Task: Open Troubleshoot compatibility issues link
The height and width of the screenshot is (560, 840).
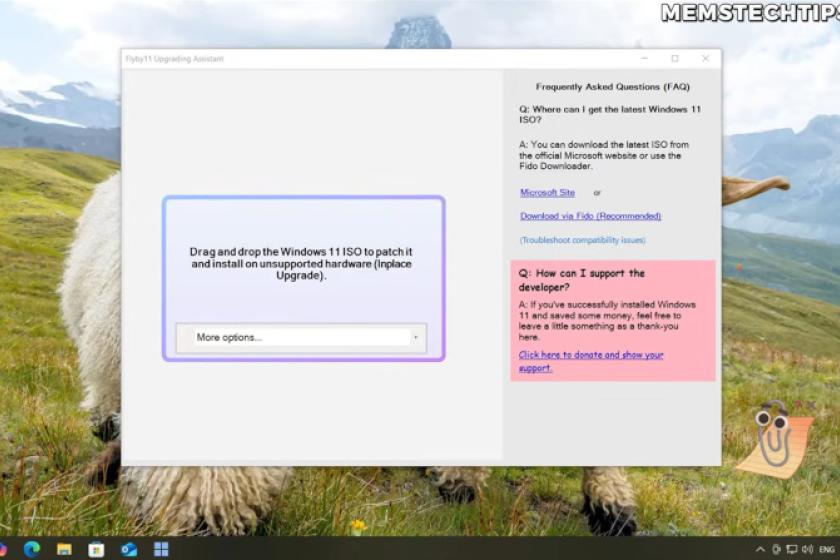Action: pyautogui.click(x=582, y=240)
